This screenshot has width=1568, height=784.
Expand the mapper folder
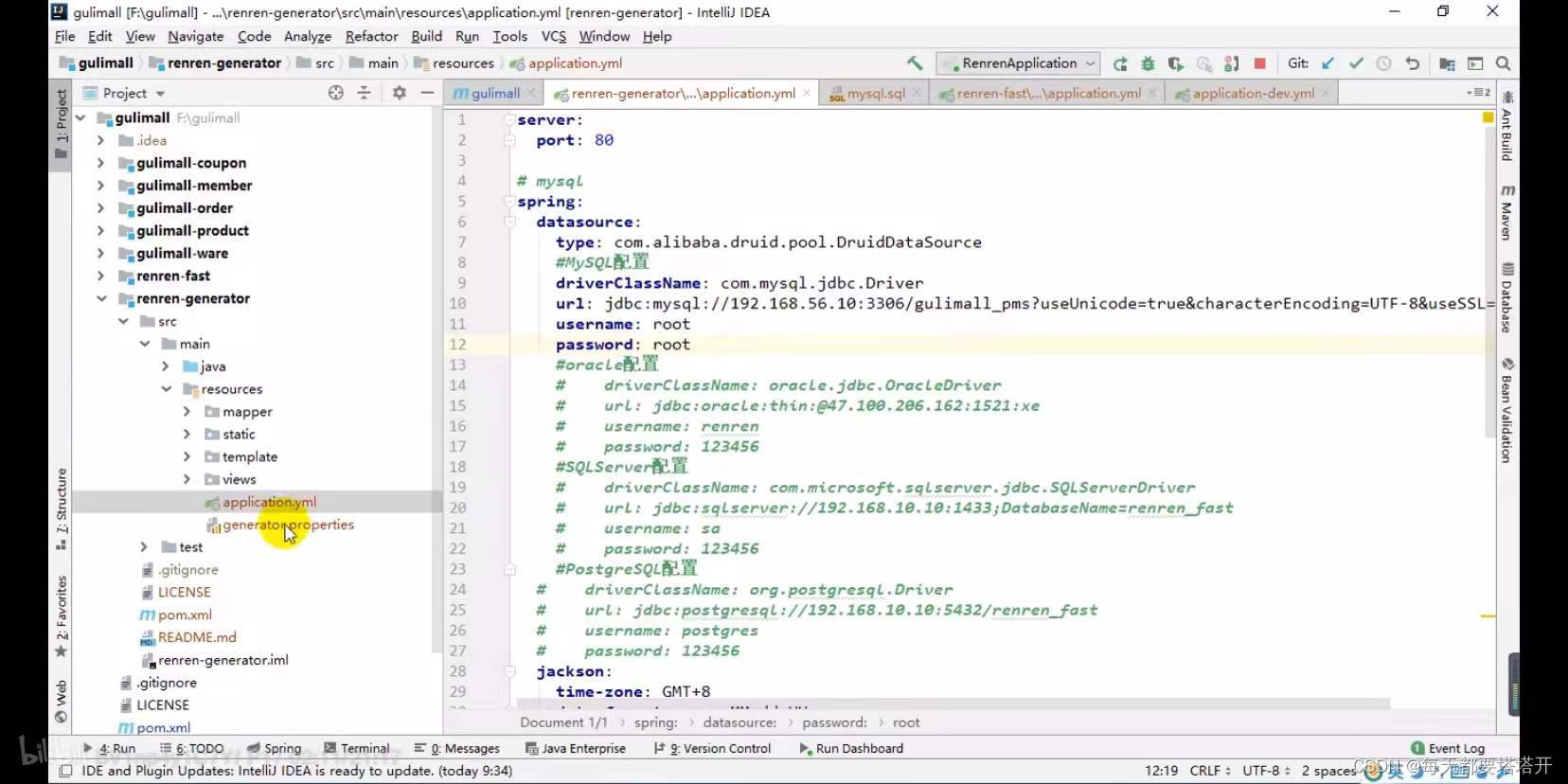point(187,412)
